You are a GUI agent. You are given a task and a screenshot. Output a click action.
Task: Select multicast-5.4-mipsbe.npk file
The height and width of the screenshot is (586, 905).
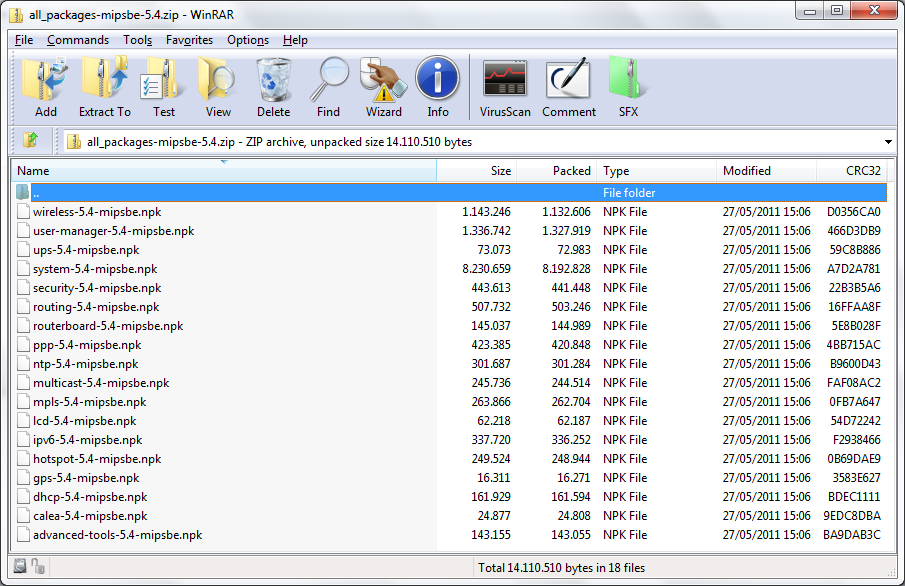click(x=101, y=383)
